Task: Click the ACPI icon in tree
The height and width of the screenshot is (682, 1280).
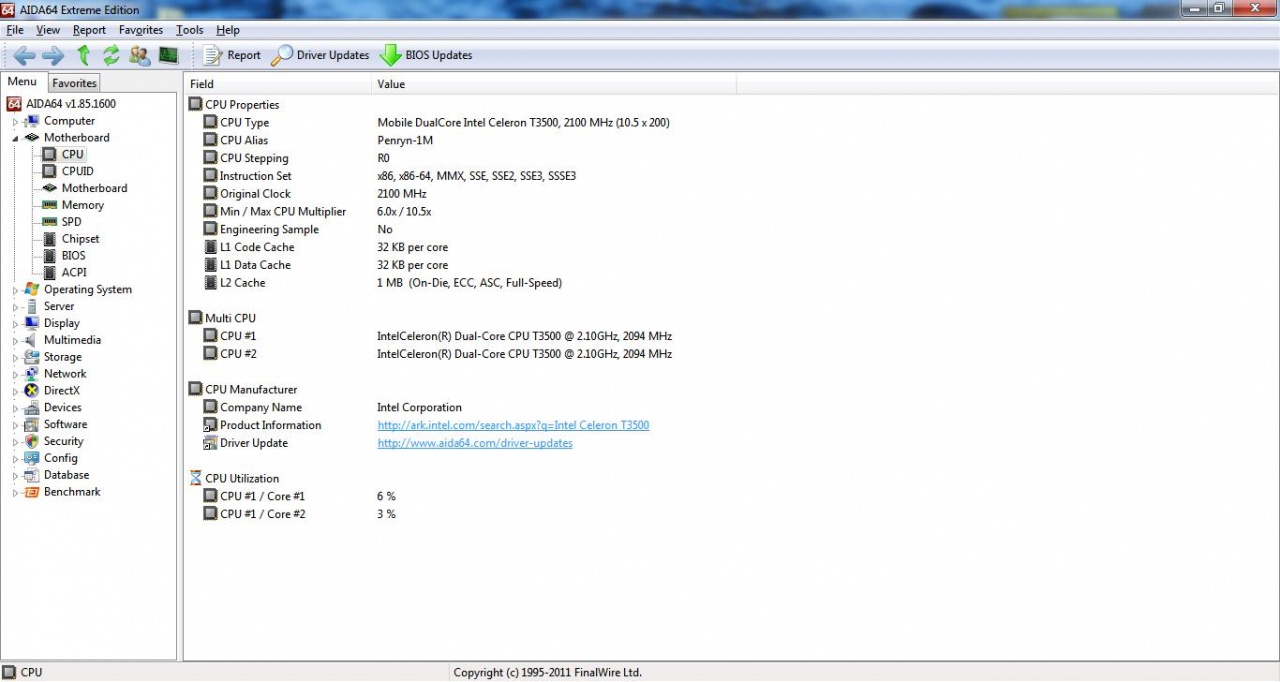Action: 50,272
